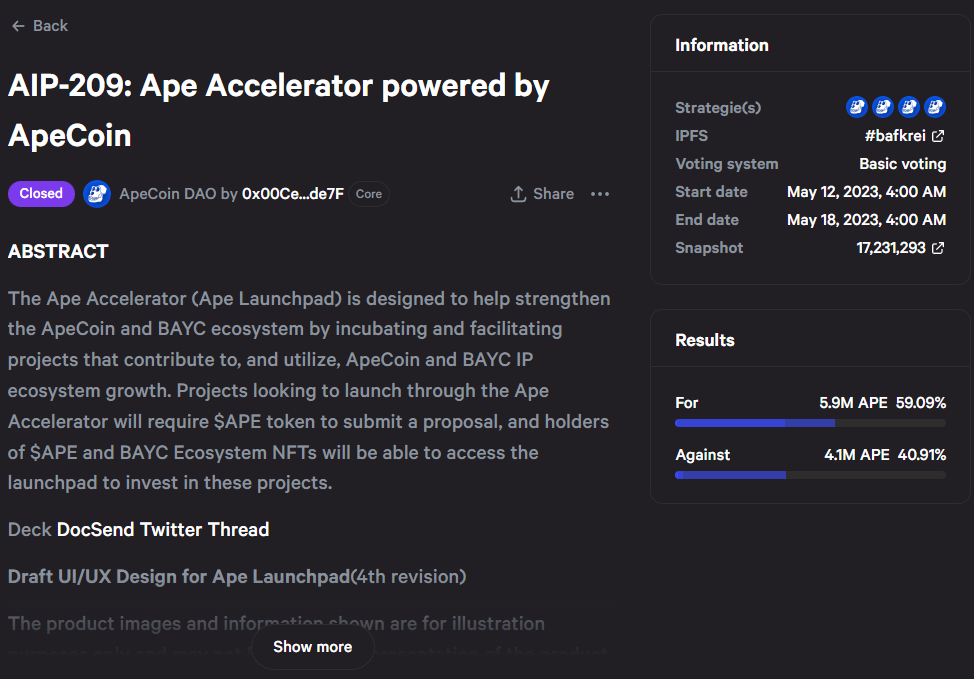Open the IPFS external link icon

point(938,136)
